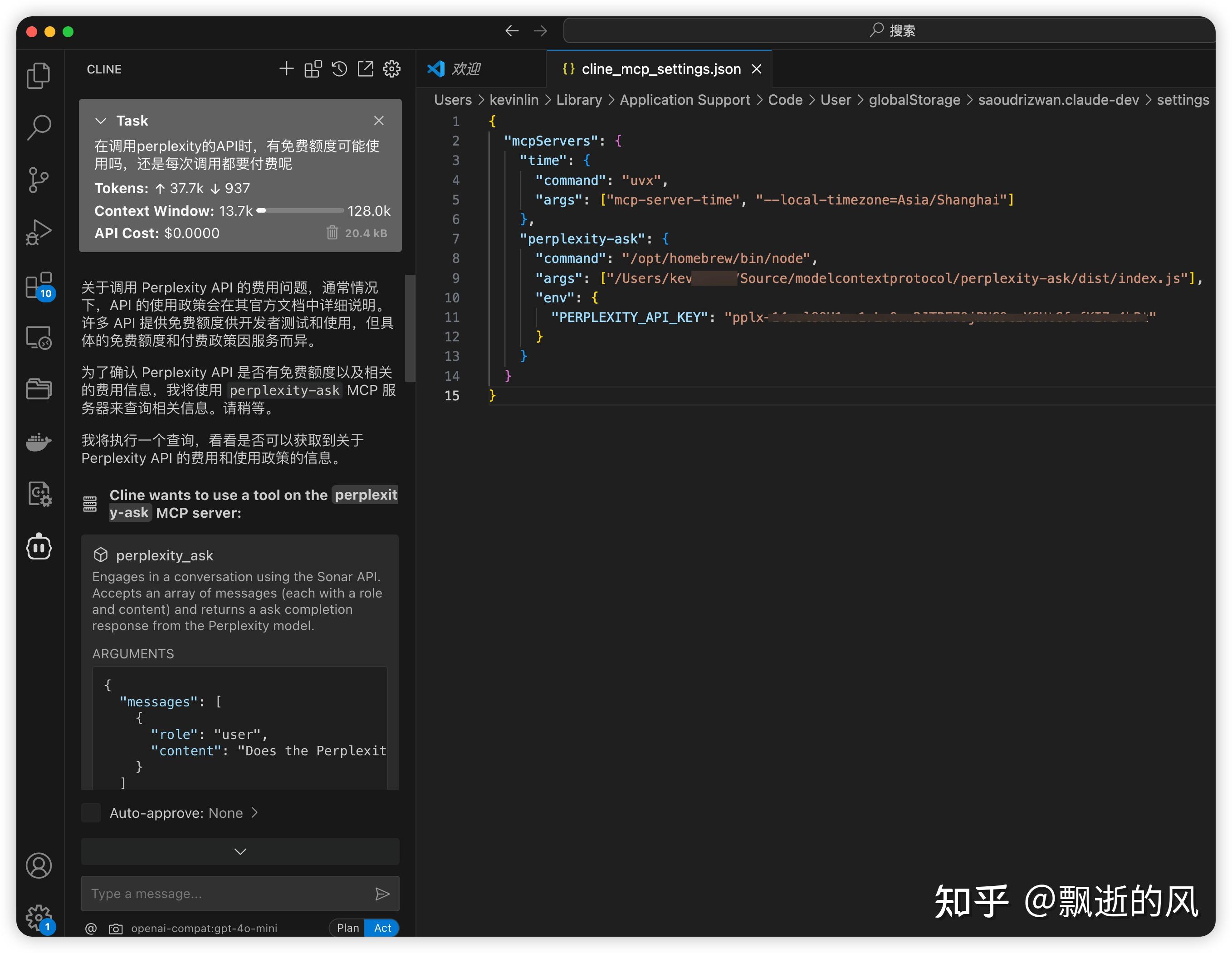This screenshot has height=953, width=1232.
Task: Start a new task with the plus icon
Action: (x=287, y=68)
